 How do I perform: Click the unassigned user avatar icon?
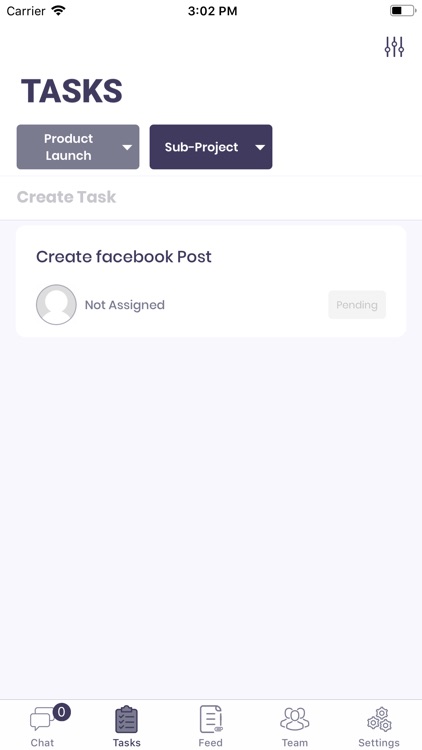tap(56, 305)
